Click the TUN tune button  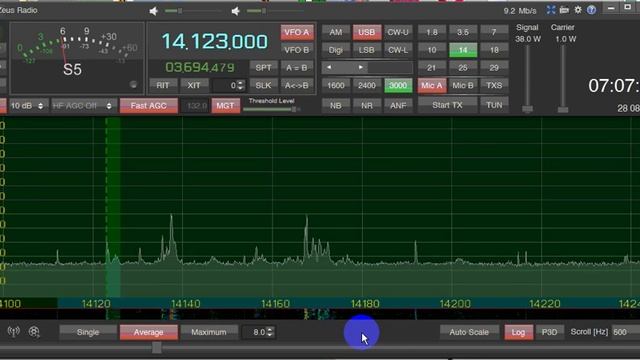(x=494, y=105)
